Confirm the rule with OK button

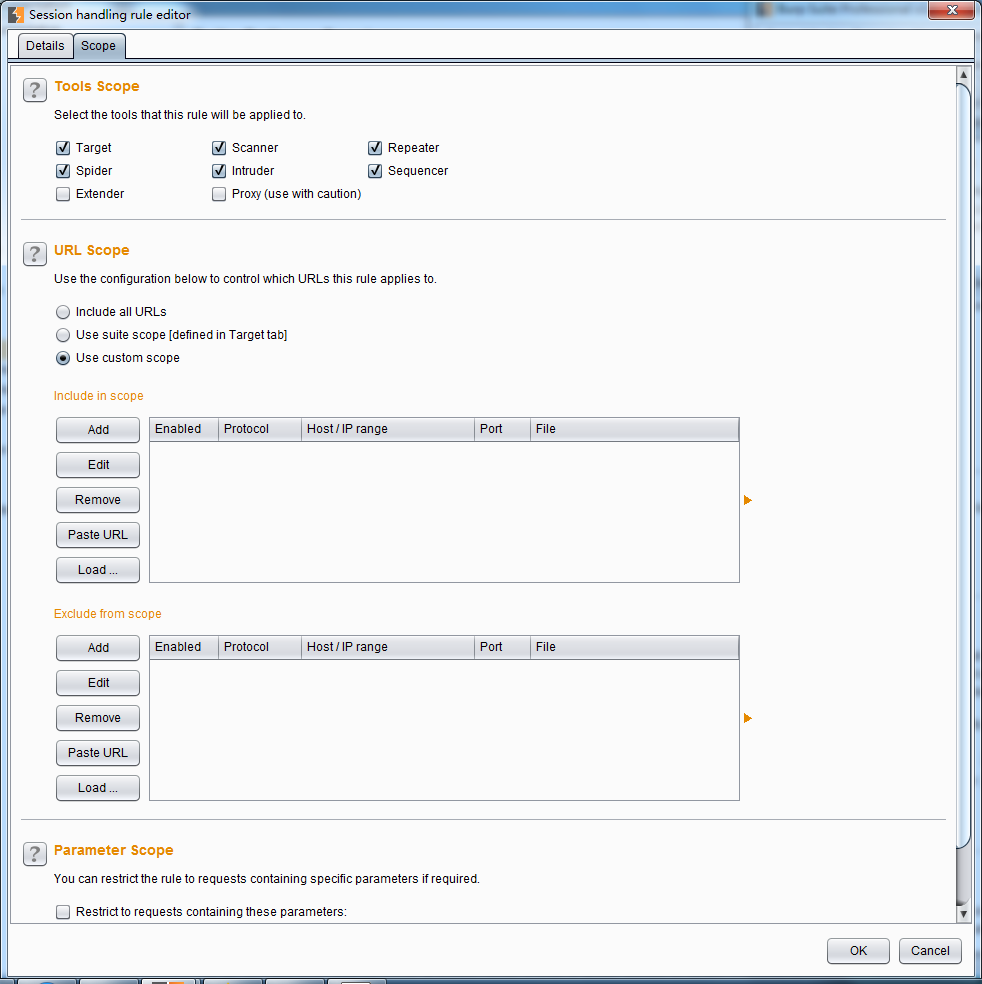(x=858, y=951)
